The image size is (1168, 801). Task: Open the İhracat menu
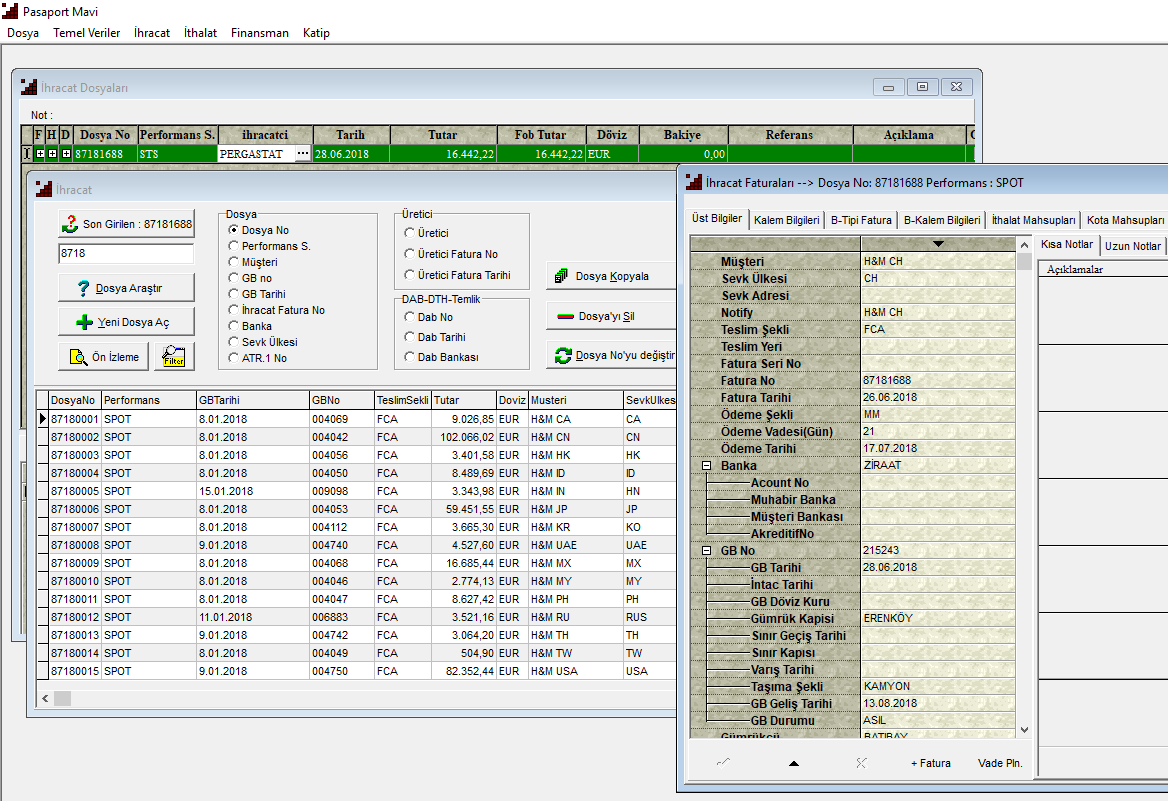pos(152,33)
